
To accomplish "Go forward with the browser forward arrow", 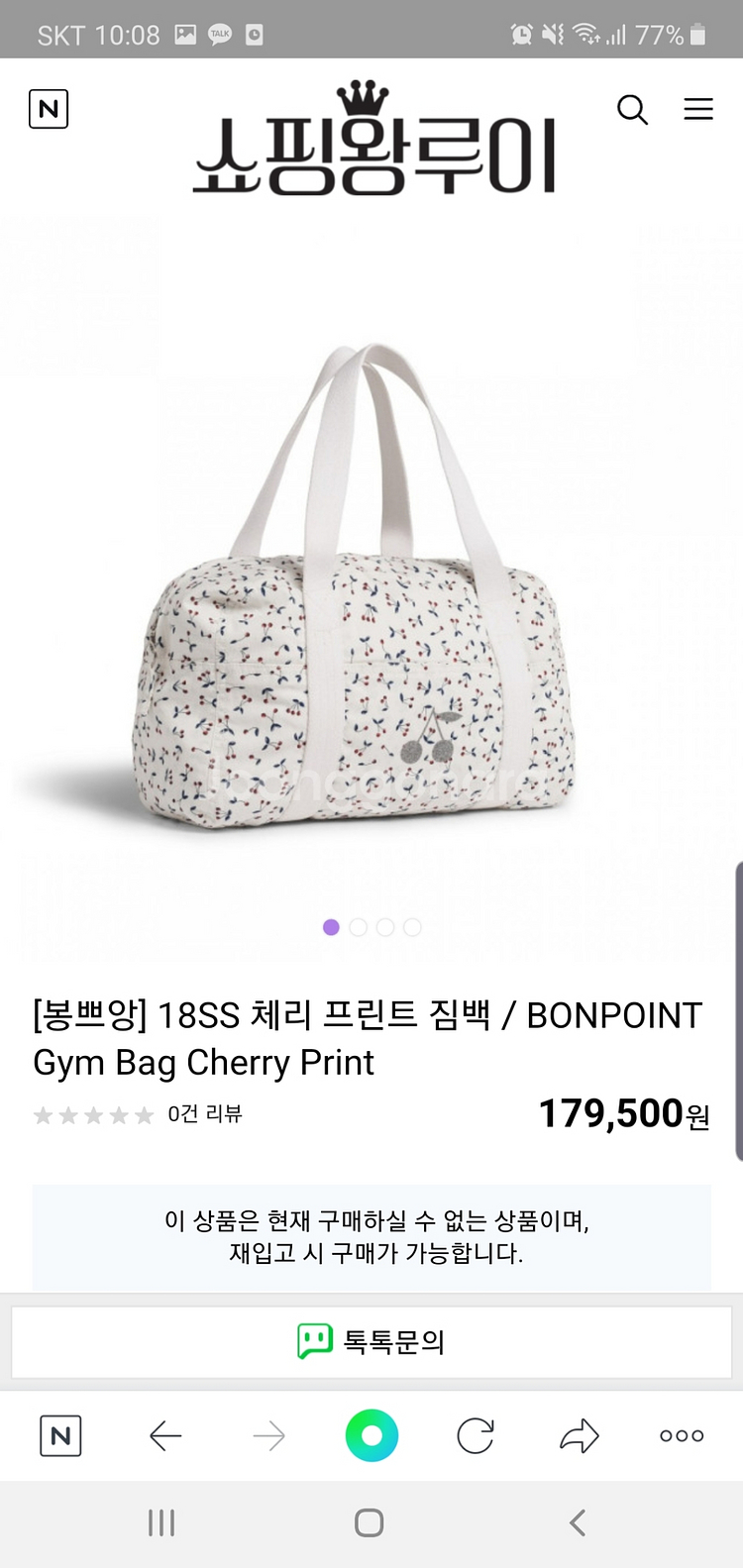I will click(x=268, y=1435).
